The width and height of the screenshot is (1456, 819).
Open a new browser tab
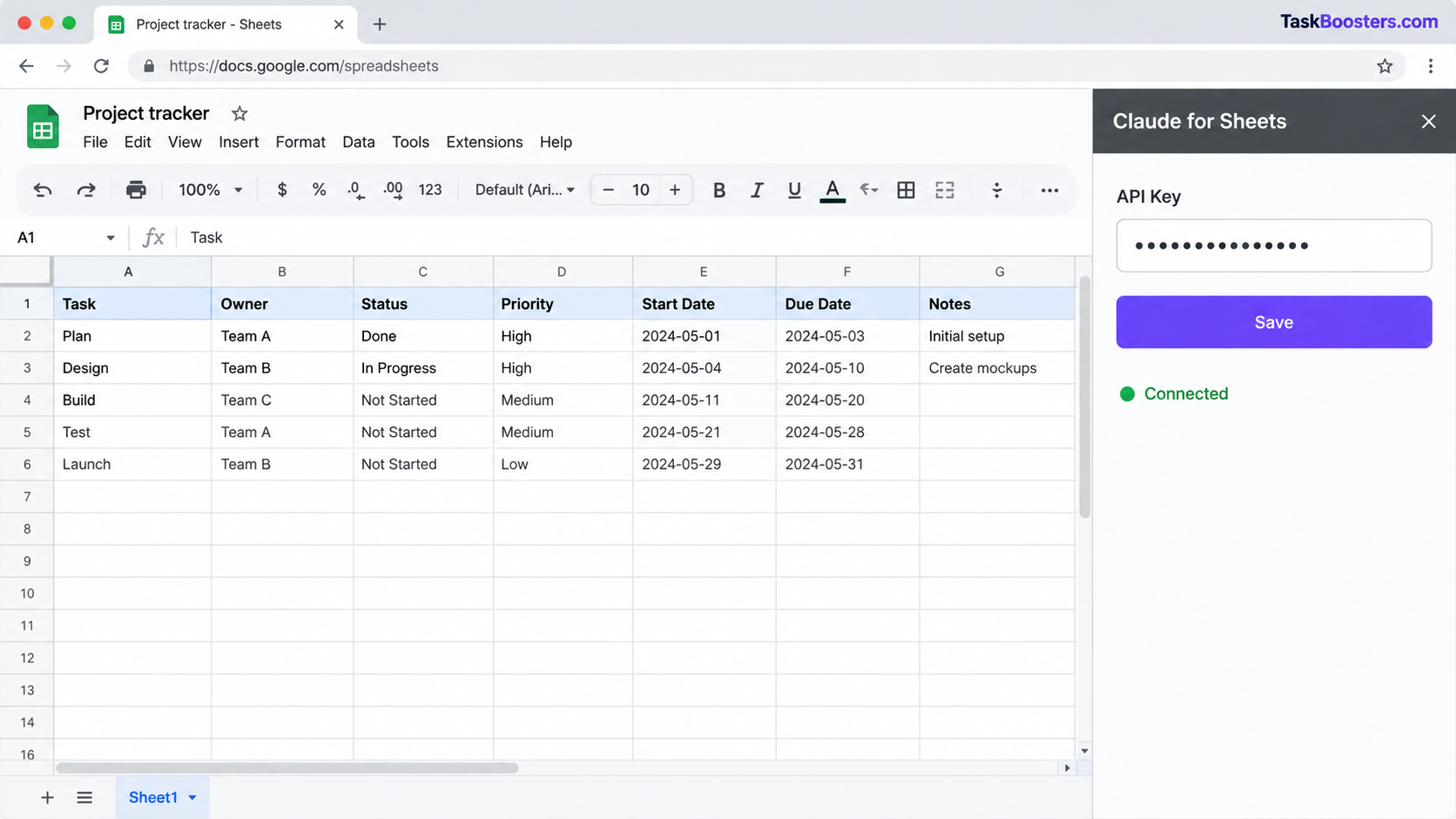(x=380, y=24)
